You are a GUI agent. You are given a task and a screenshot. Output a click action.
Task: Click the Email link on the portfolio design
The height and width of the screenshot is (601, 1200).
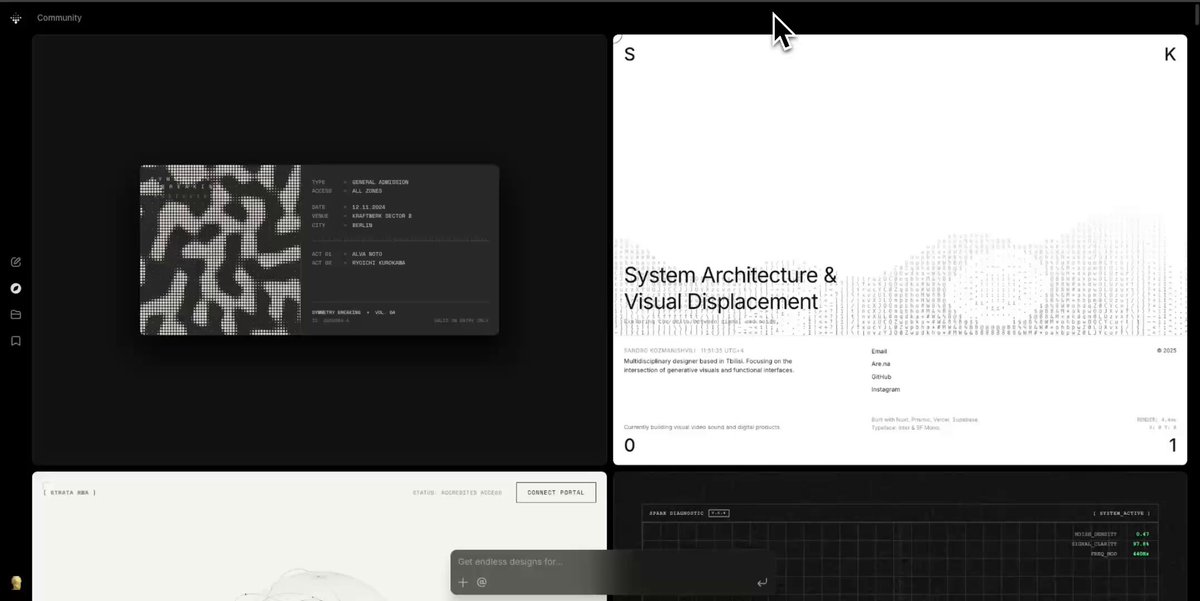[878, 351]
